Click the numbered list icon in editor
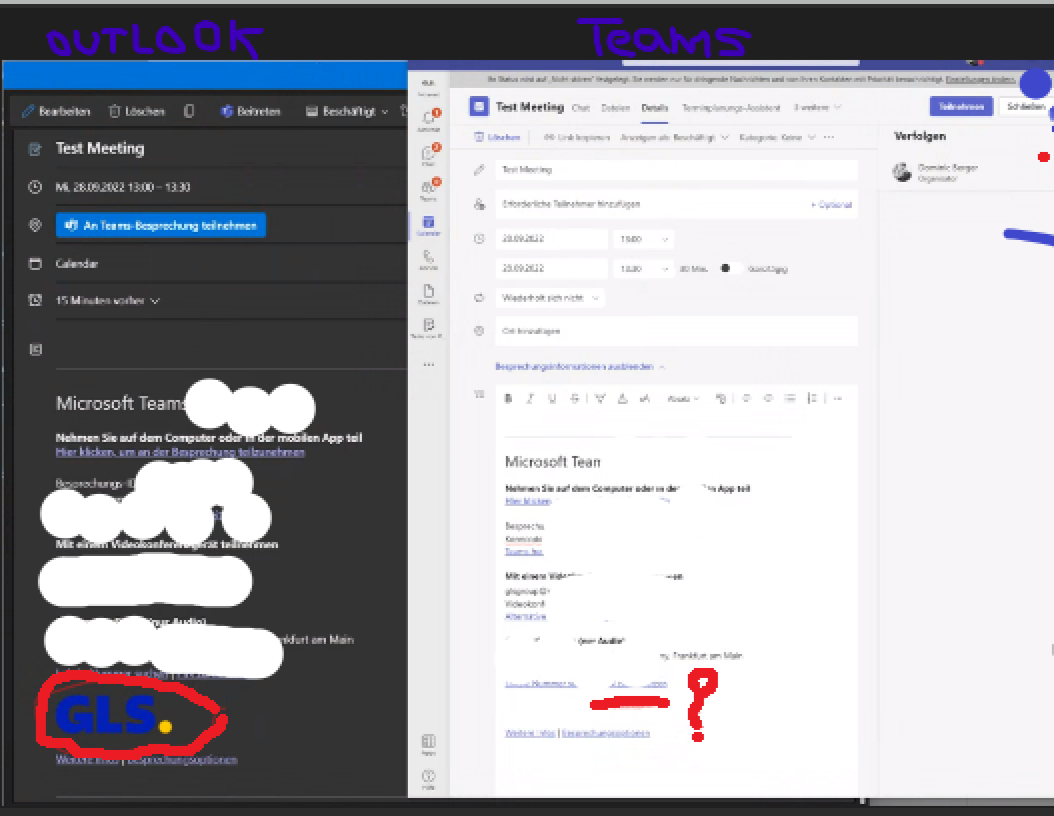Screen dimensions: 1054x816 click(x=812, y=399)
